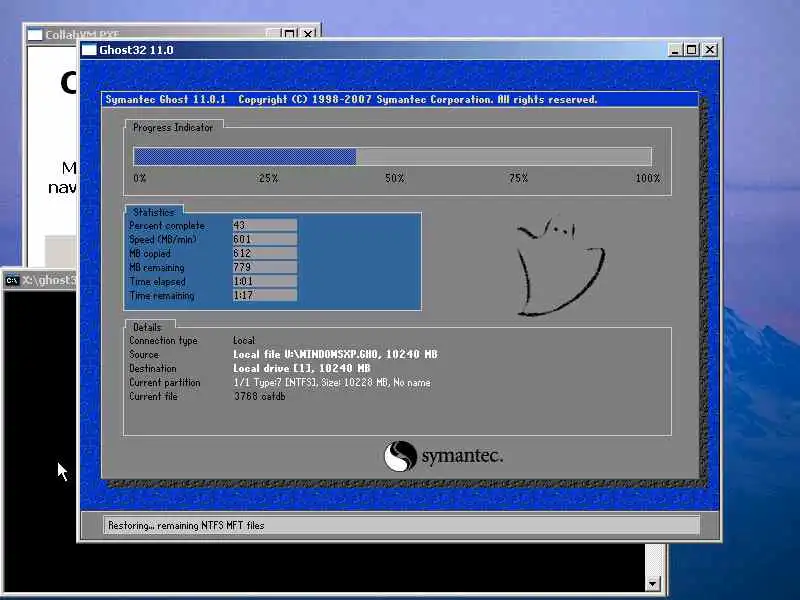Click the Symantec Ghost copyright header line
800x600 pixels.
(x=351, y=99)
